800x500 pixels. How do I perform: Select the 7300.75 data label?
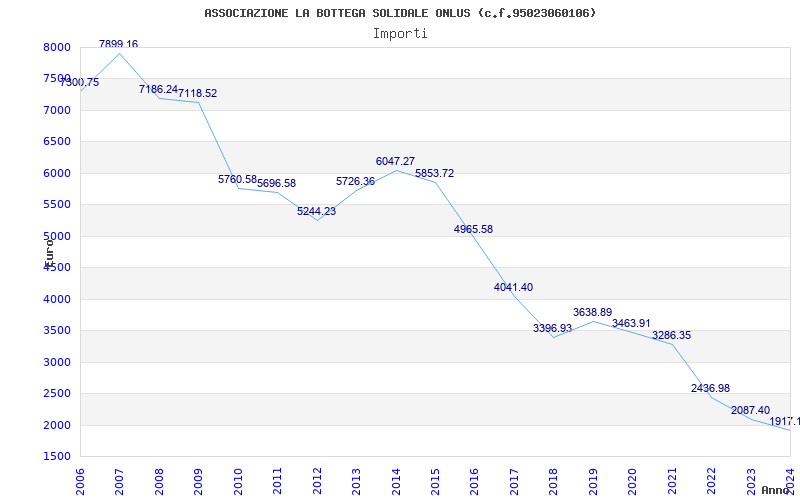pyautogui.click(x=80, y=83)
